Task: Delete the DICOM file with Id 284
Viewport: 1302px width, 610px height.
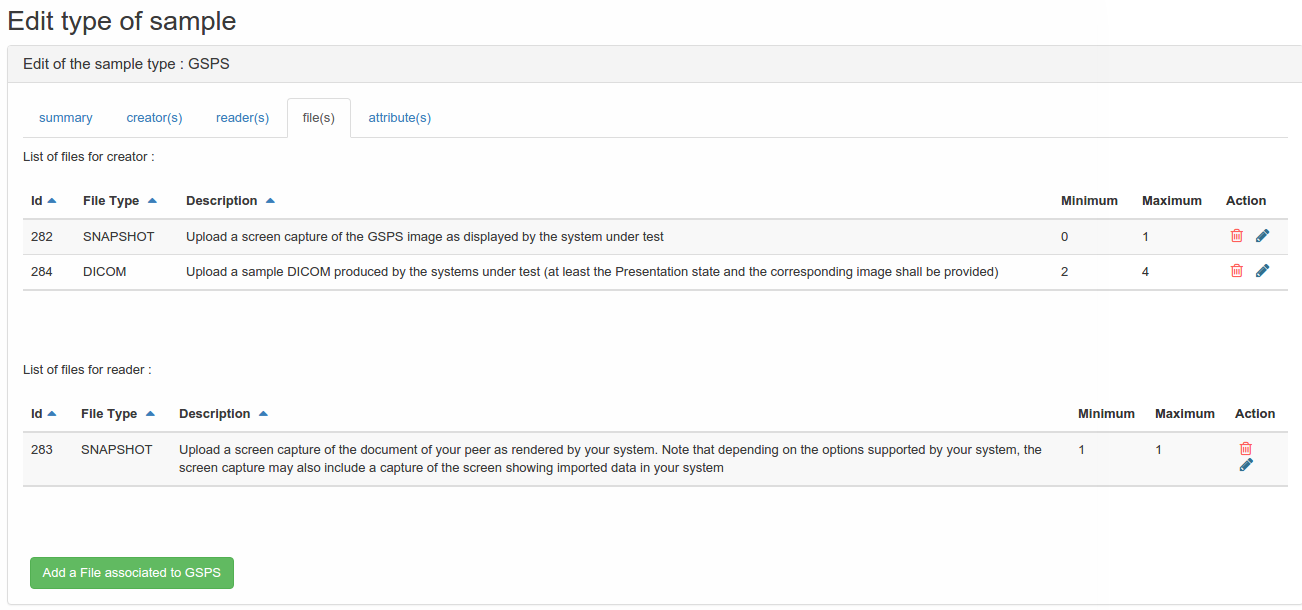Action: (1237, 271)
